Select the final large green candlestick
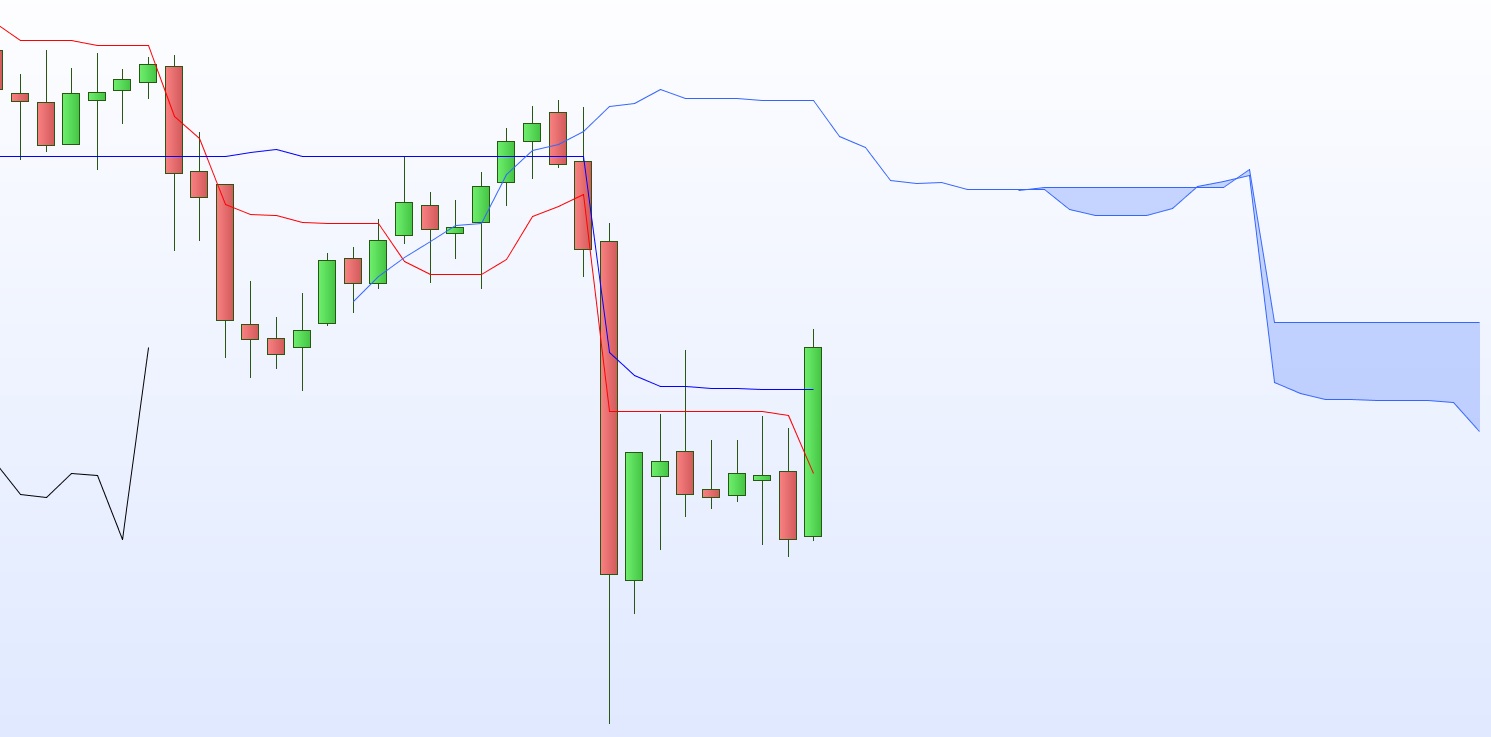This screenshot has height=737, width=1491. pos(813,441)
